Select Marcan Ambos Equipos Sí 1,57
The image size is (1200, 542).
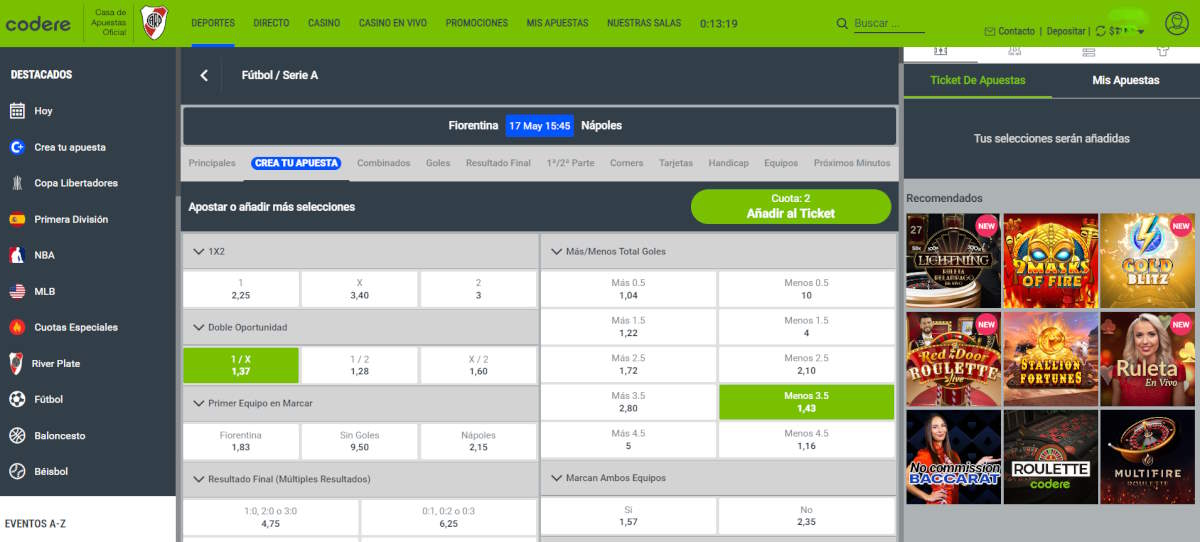(x=628, y=515)
